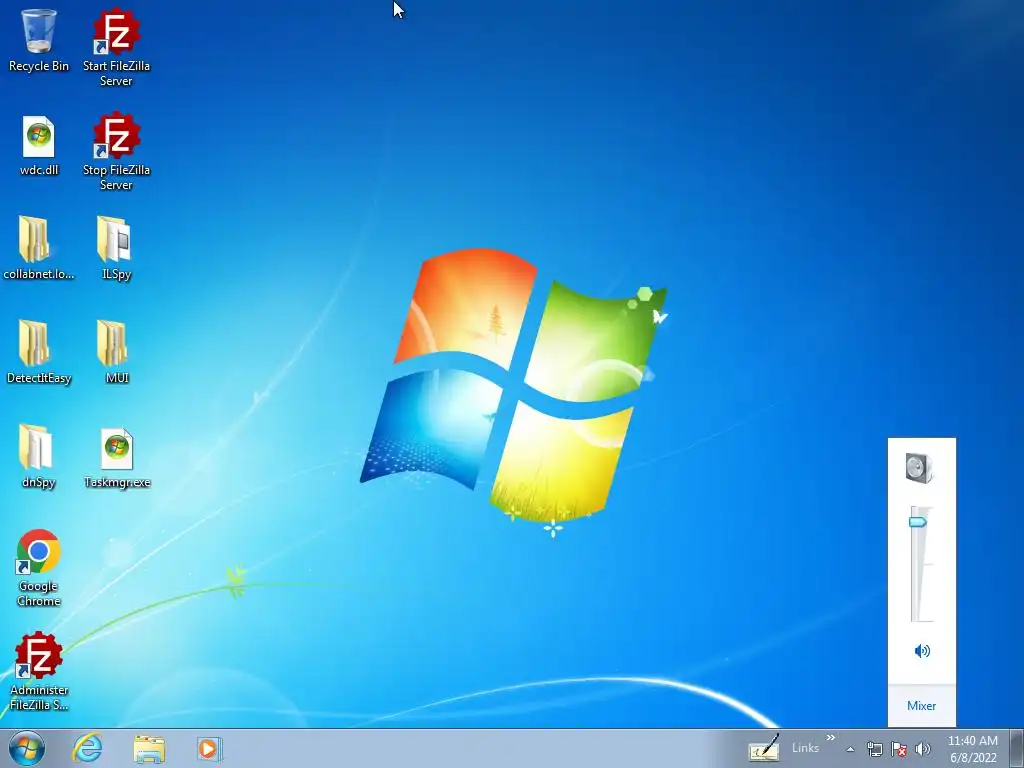Select Start FileZilla Server shortcut

pyautogui.click(x=116, y=47)
